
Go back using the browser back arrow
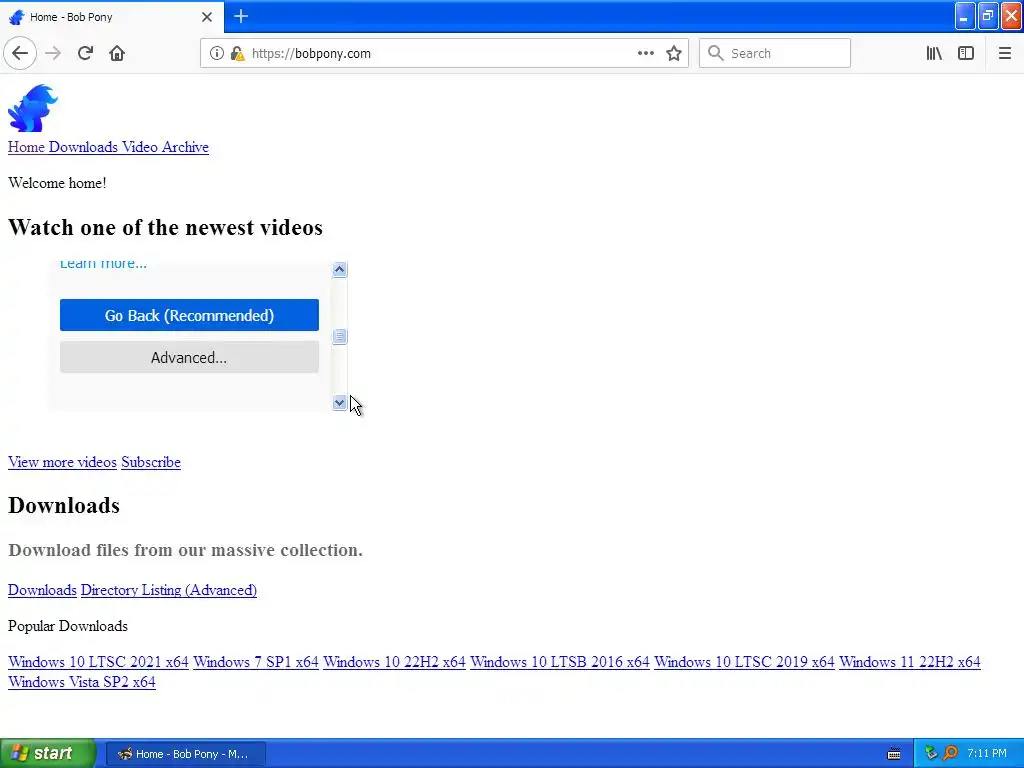[x=20, y=54]
